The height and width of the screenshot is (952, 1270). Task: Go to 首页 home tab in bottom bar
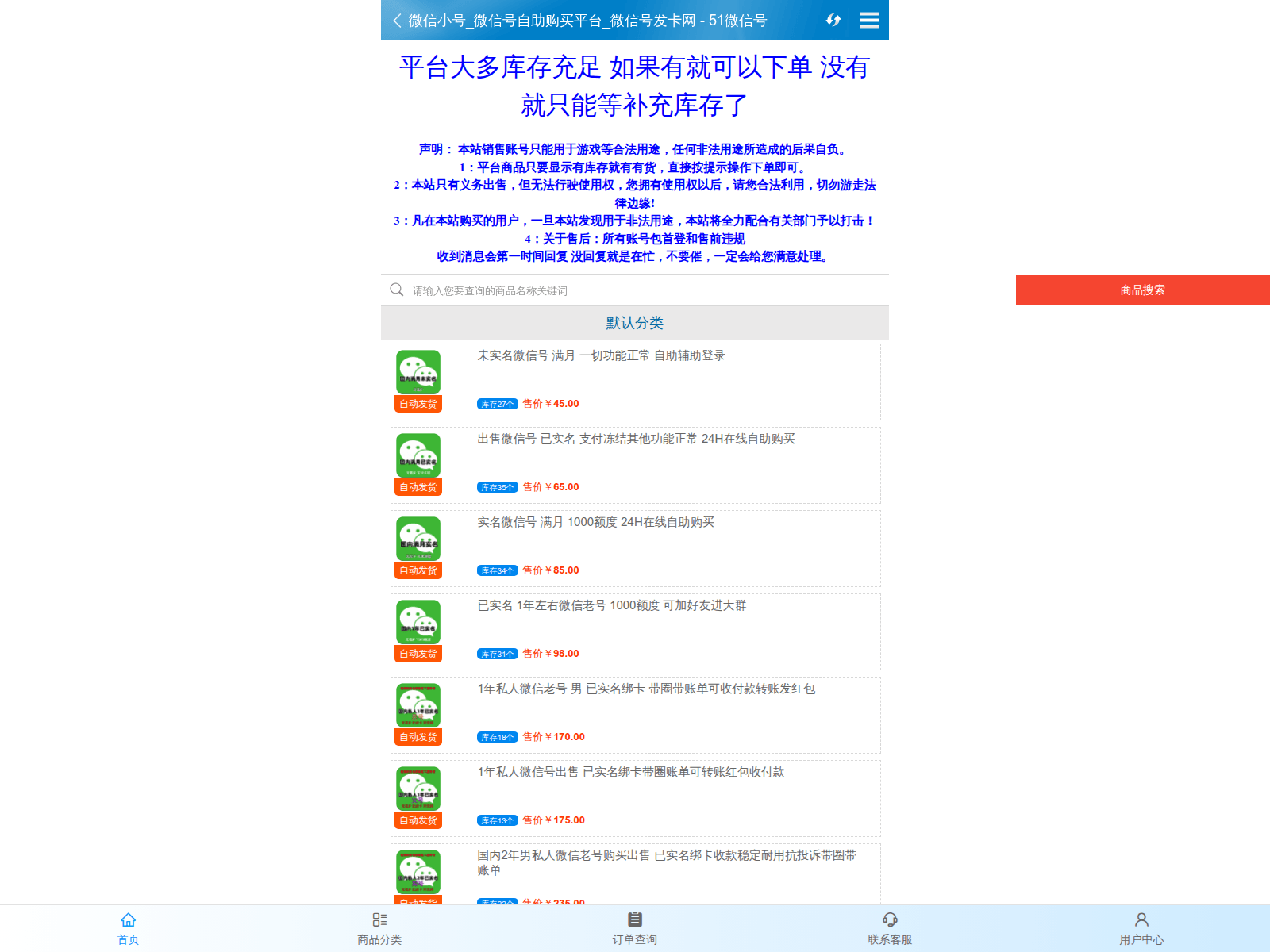(128, 929)
